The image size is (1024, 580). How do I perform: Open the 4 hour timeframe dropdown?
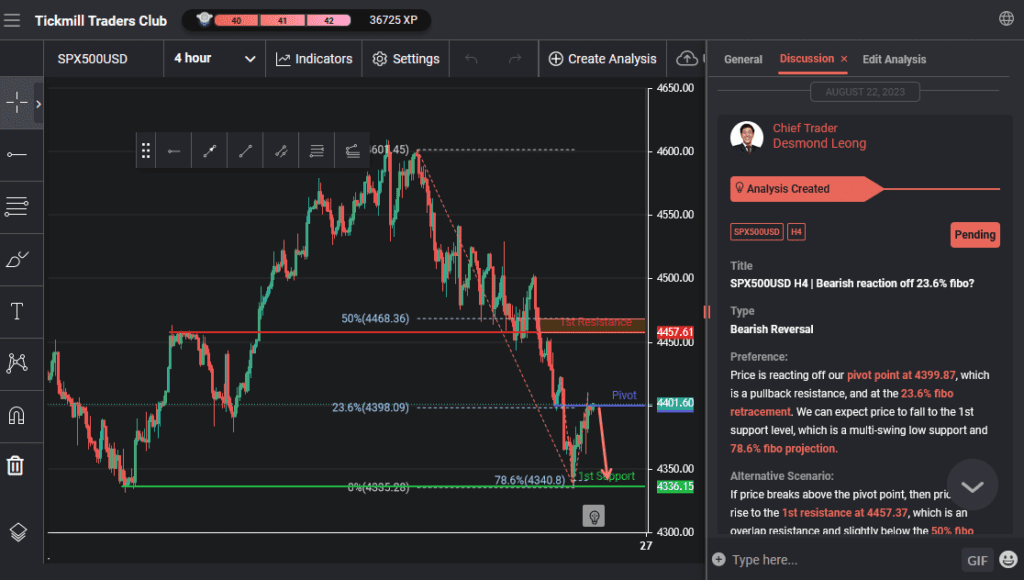point(214,59)
